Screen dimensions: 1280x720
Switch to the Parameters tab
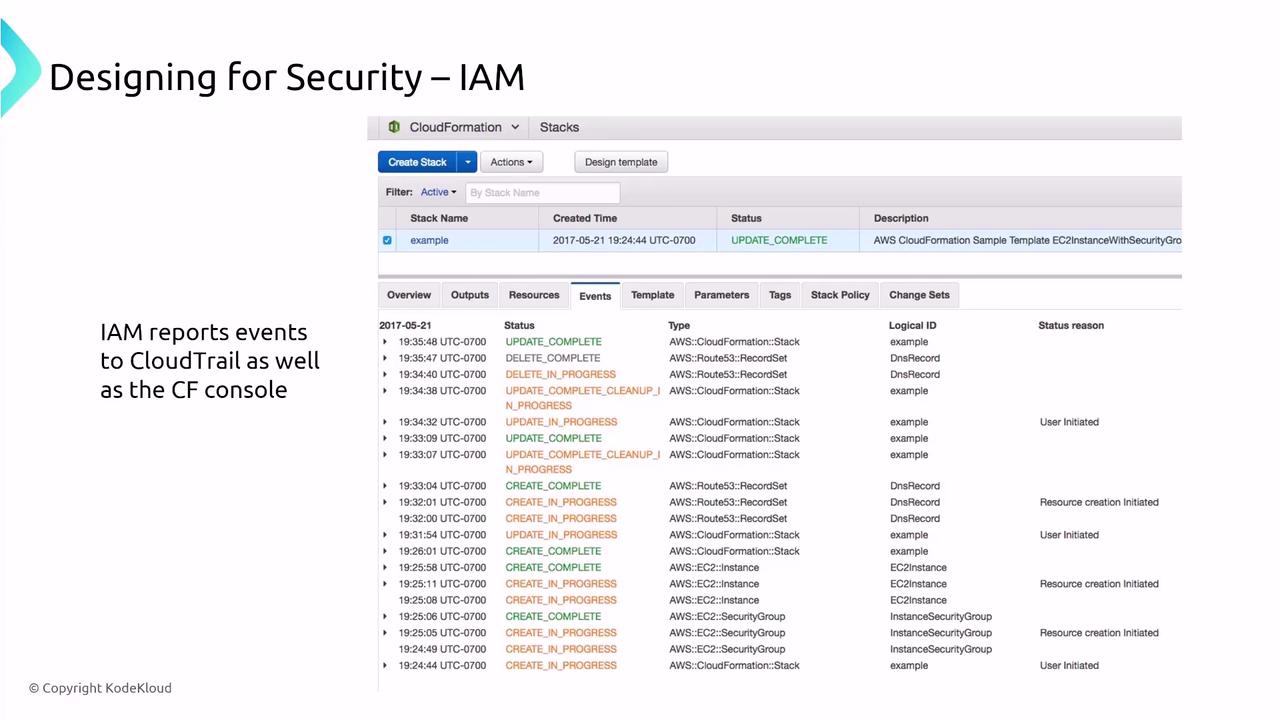[x=722, y=295]
